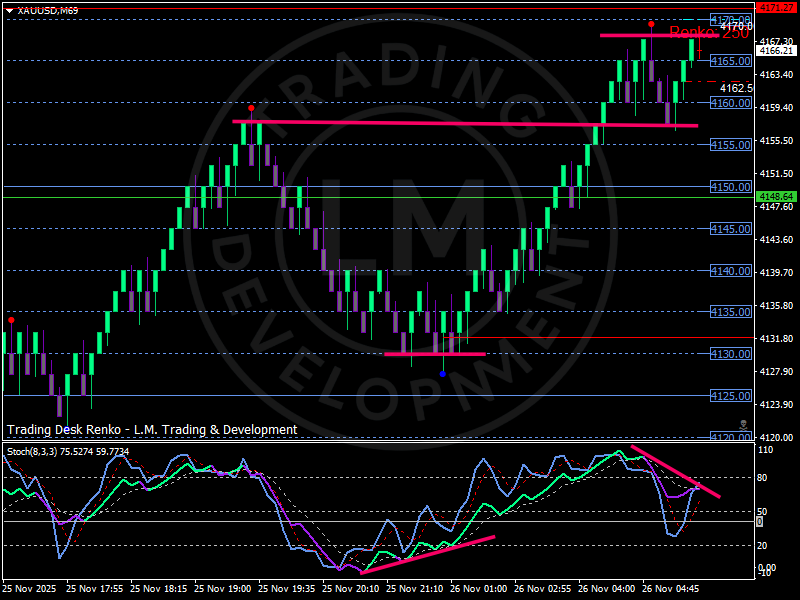Select the 4155.00 level label
This screenshot has width=800, height=600.
tap(731, 145)
